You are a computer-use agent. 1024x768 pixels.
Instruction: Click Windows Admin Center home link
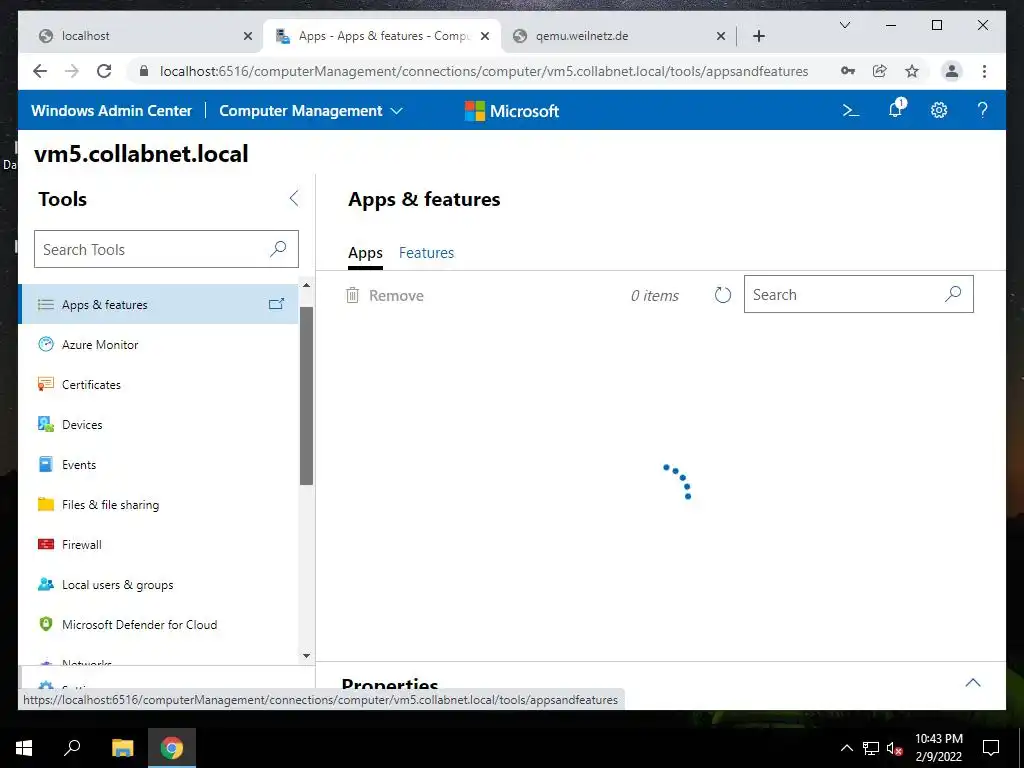click(112, 111)
